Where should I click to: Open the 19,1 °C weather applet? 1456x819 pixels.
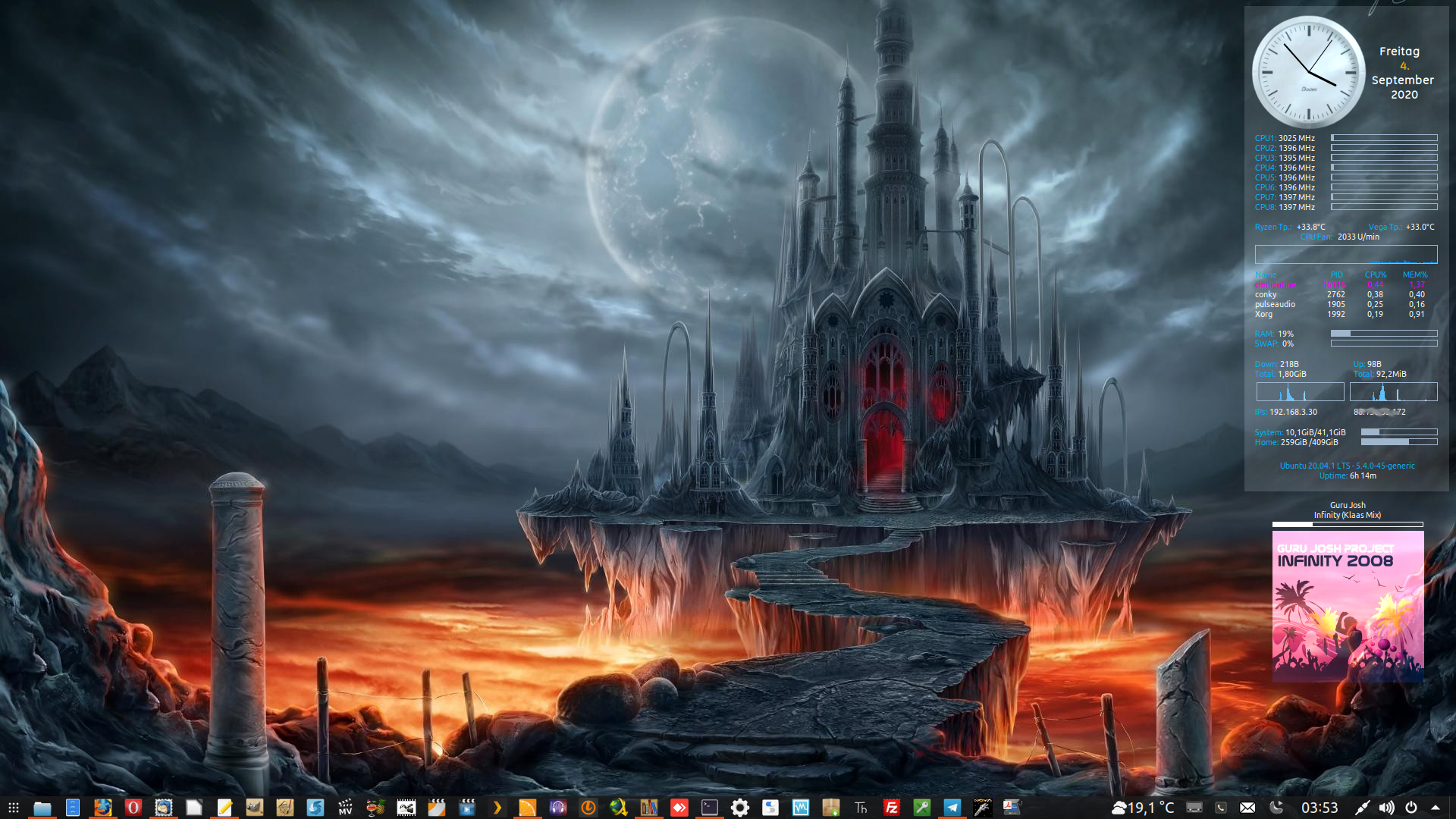(x=1143, y=808)
